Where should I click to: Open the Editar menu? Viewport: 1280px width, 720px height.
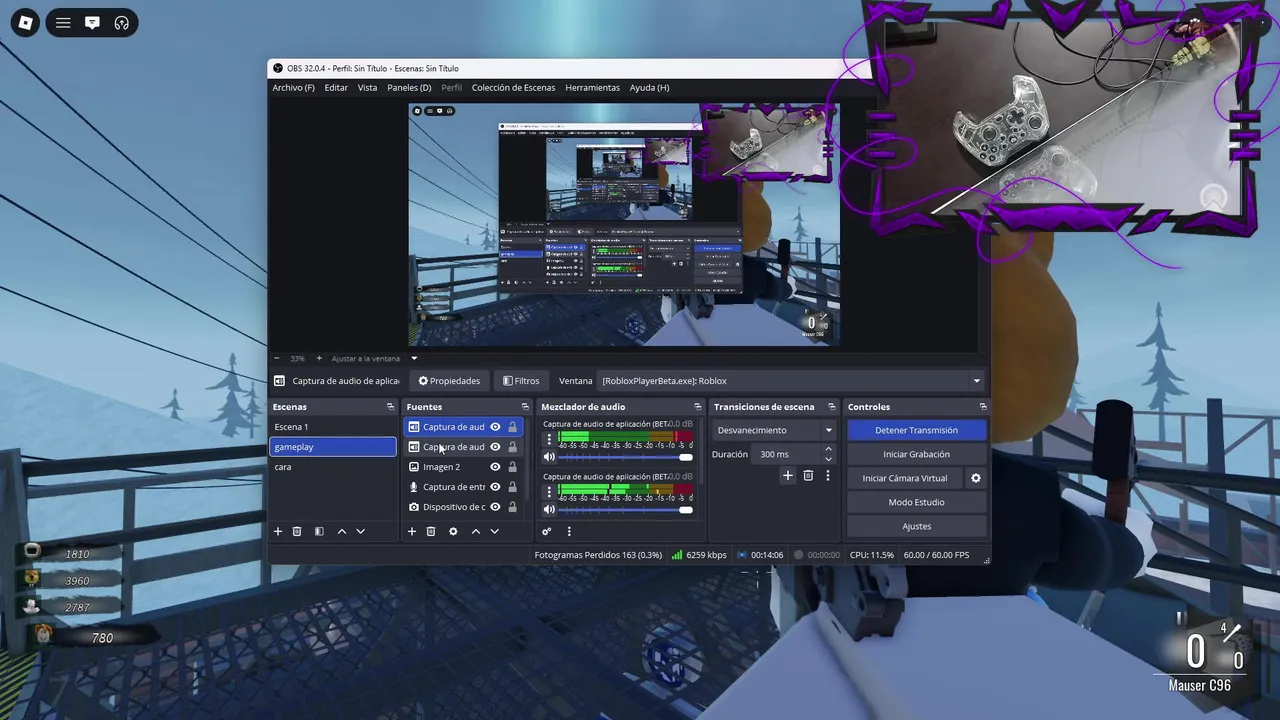coord(336,87)
